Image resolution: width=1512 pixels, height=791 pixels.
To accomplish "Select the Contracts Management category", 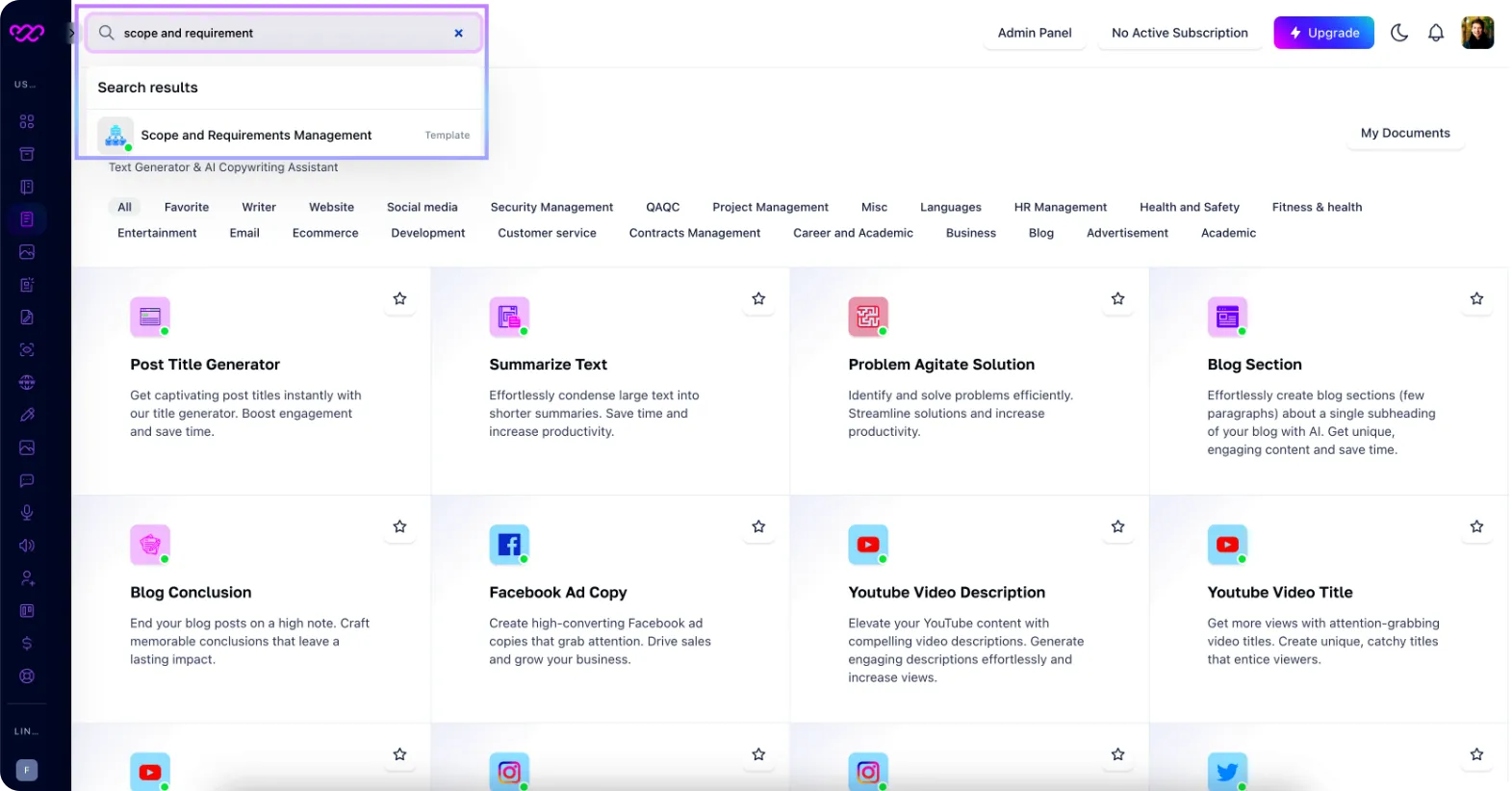I will pyautogui.click(x=695, y=233).
